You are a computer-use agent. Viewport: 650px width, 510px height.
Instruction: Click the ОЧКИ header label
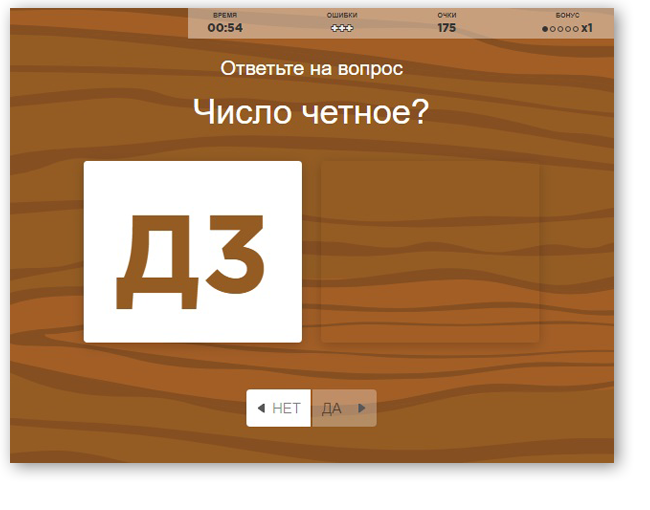click(x=446, y=16)
